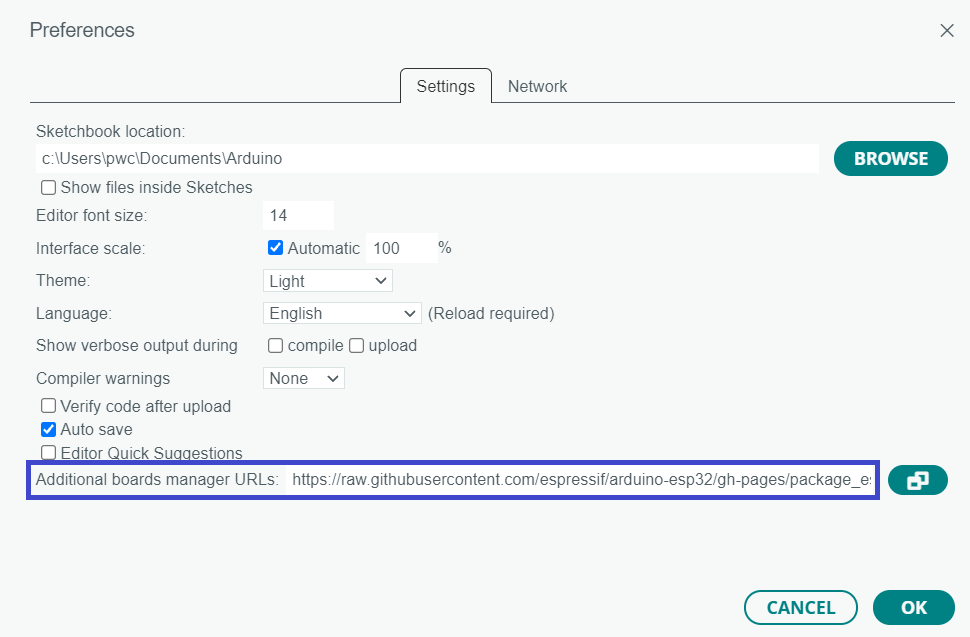Click the CANCEL button
The width and height of the screenshot is (970, 637).
[x=800, y=607]
